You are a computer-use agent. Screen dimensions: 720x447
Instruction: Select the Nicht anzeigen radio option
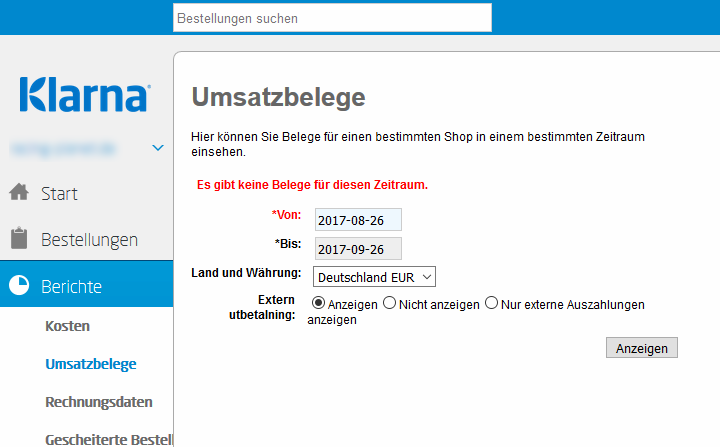[390, 303]
